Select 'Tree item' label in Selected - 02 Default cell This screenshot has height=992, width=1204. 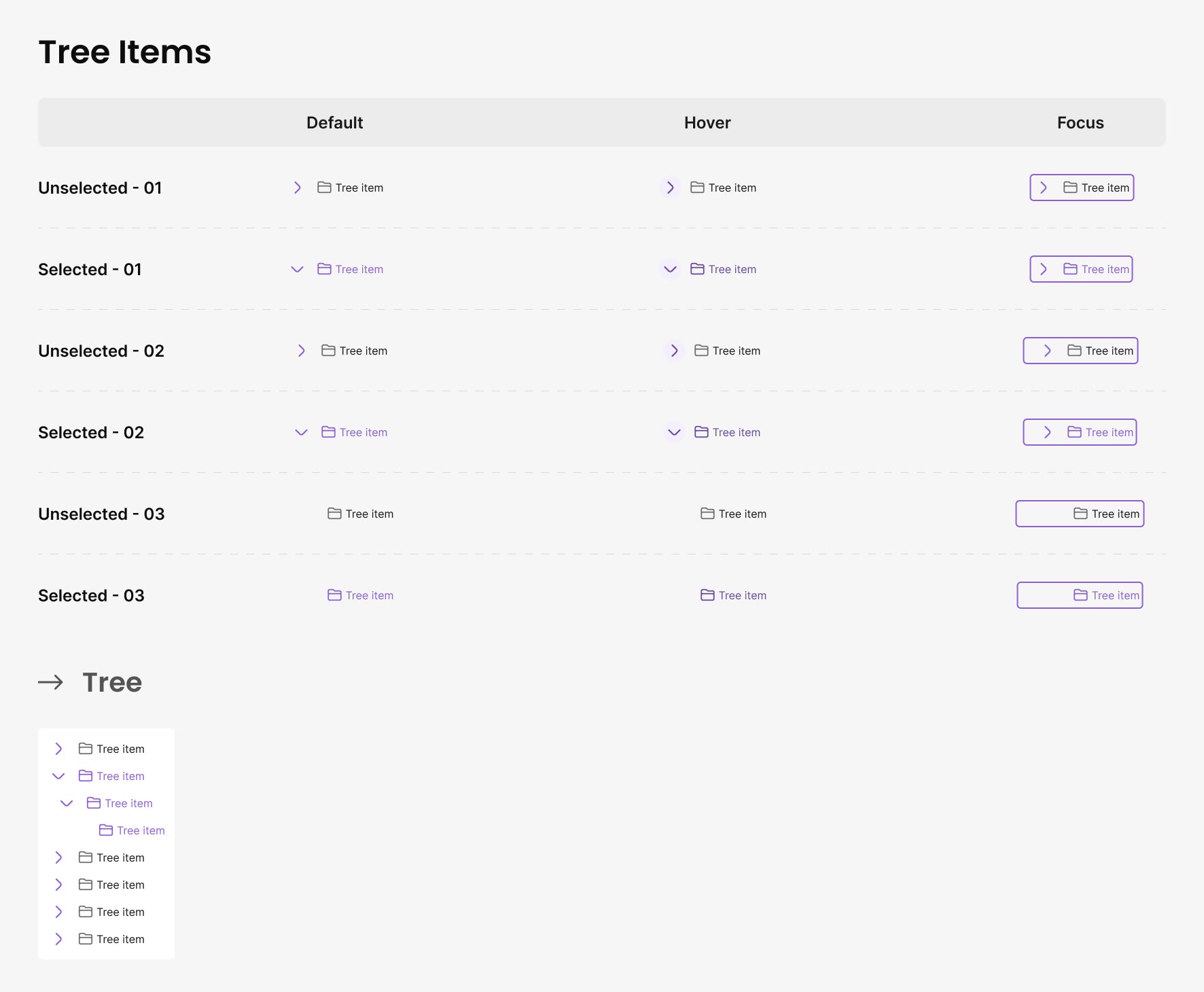pyautogui.click(x=364, y=432)
